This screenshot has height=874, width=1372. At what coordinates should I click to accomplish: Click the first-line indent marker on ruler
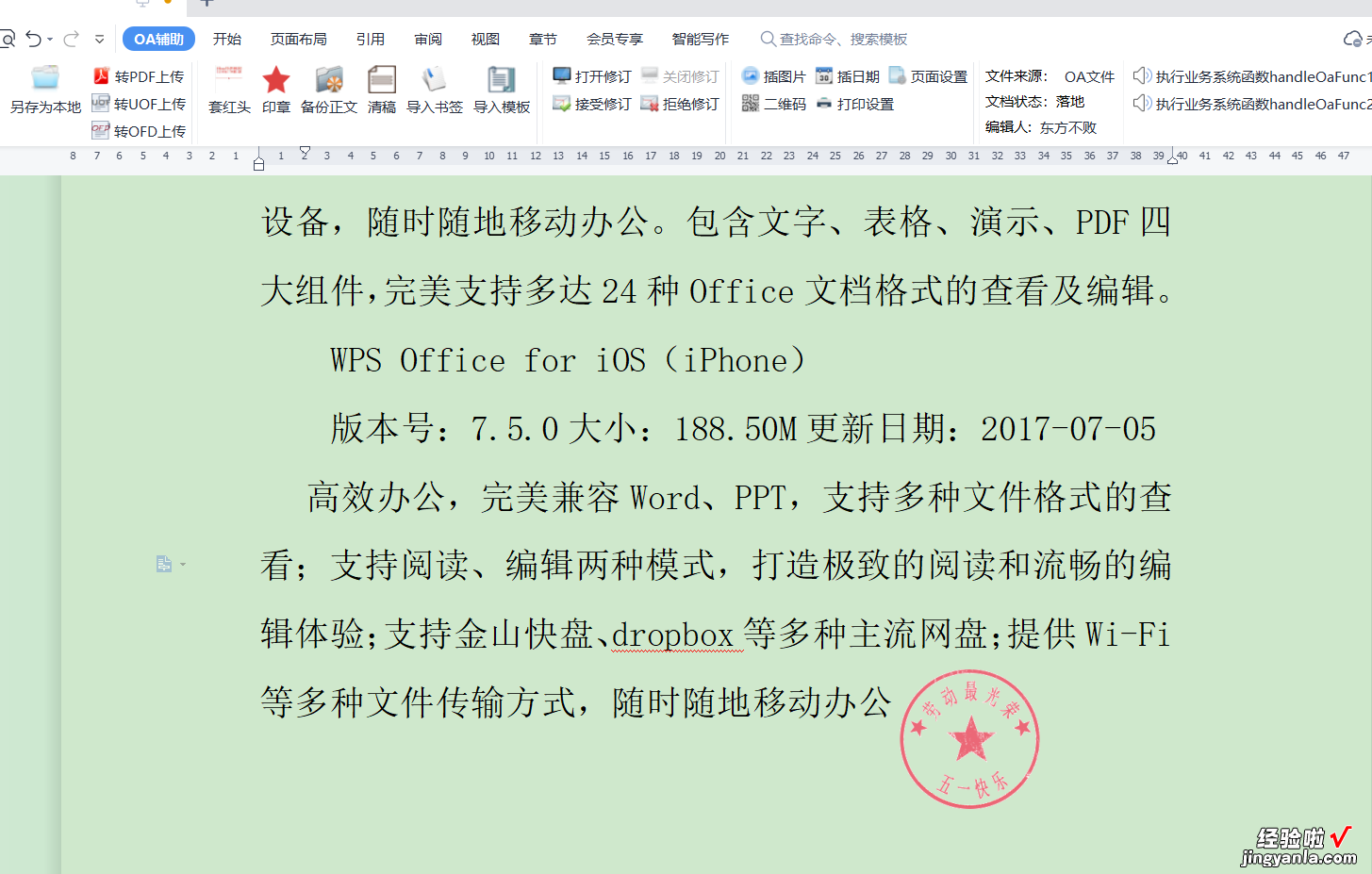click(305, 152)
